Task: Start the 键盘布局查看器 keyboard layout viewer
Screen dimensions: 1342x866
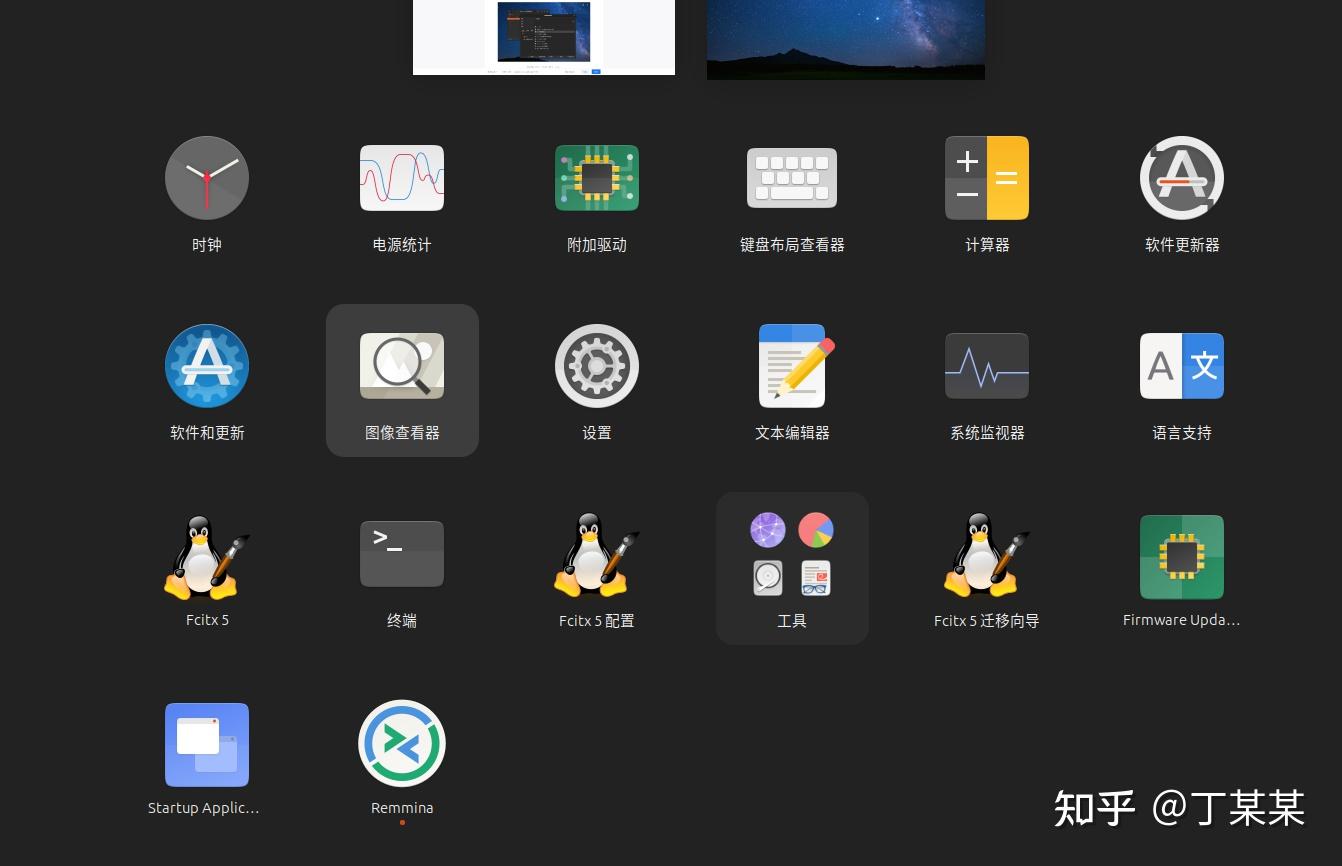Action: (792, 178)
